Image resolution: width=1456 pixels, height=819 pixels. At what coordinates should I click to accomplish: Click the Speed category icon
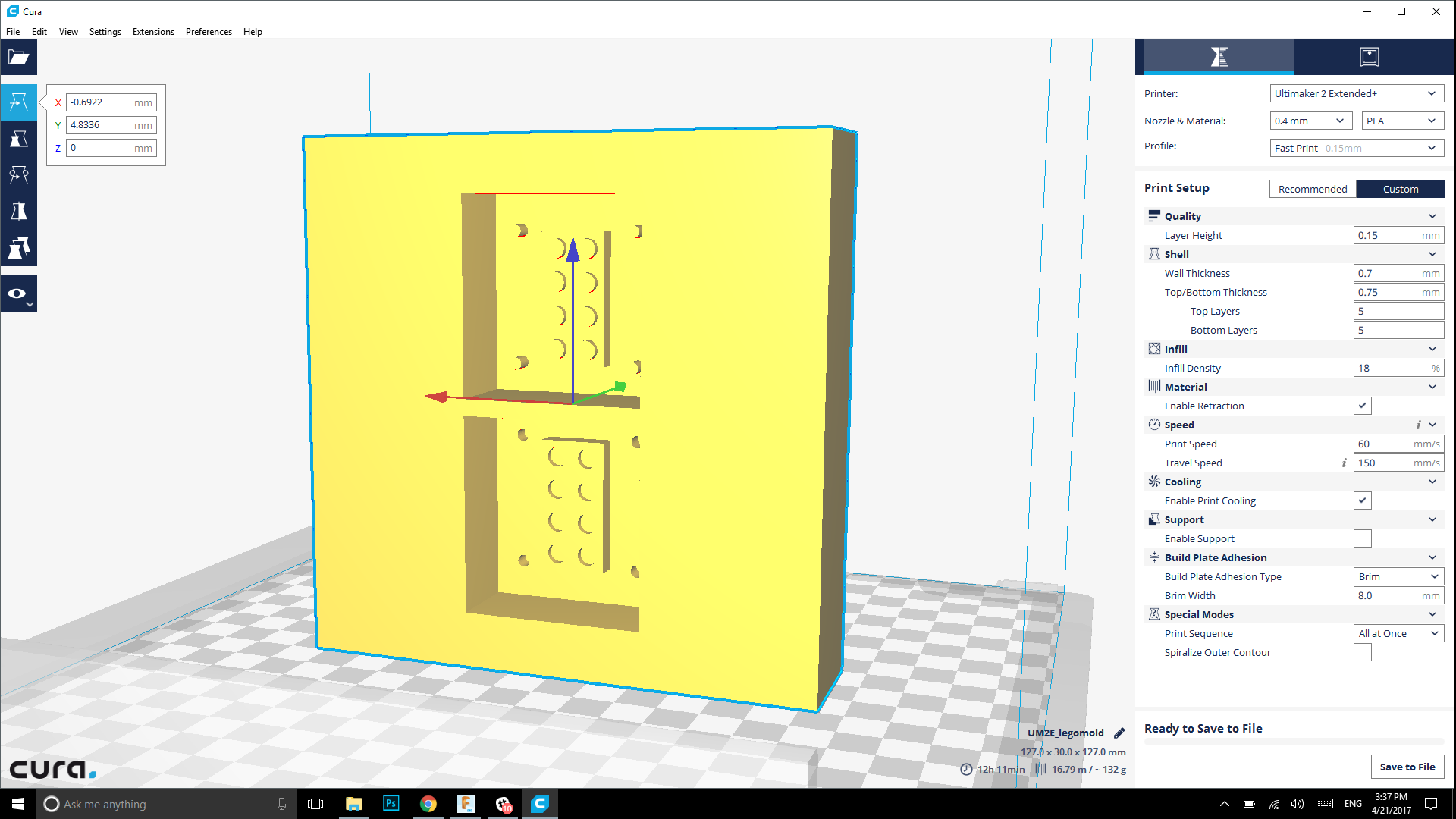pyautogui.click(x=1154, y=425)
